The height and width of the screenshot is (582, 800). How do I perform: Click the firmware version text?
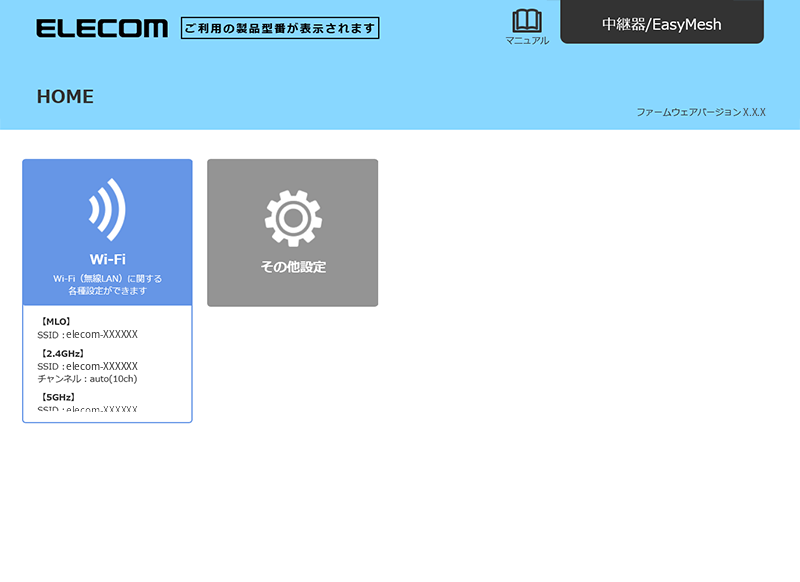point(701,112)
